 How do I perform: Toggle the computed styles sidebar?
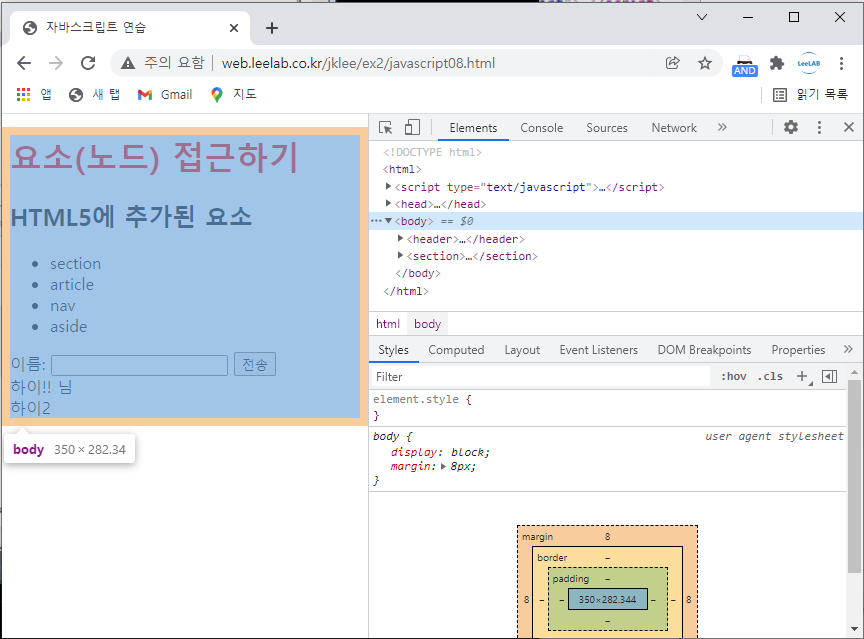(829, 377)
